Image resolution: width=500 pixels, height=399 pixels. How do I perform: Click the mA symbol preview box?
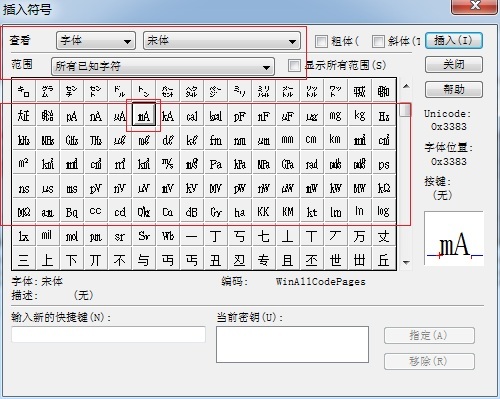pos(454,238)
